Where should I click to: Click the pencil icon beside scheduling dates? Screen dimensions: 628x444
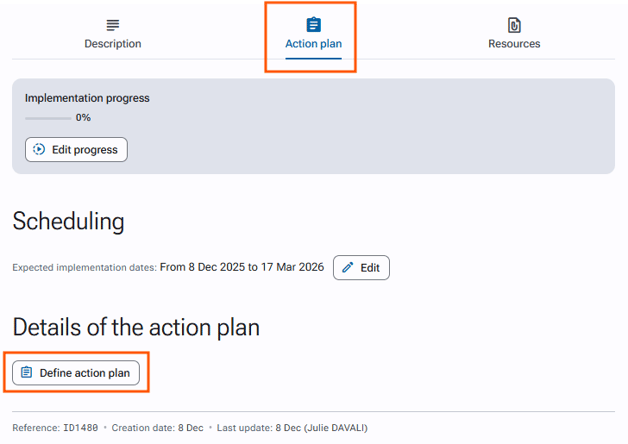[x=348, y=267]
